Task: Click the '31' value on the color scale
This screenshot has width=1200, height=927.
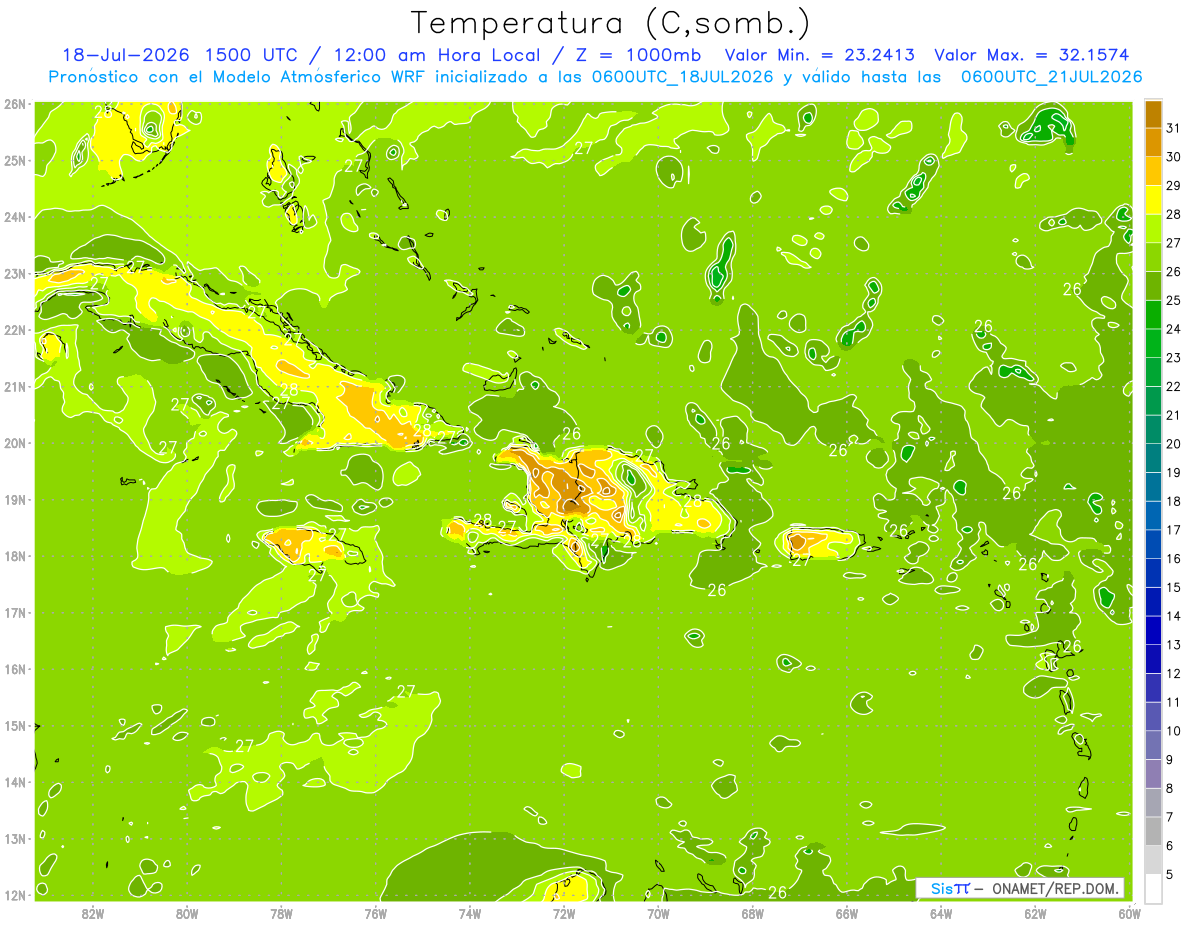Action: point(1173,128)
